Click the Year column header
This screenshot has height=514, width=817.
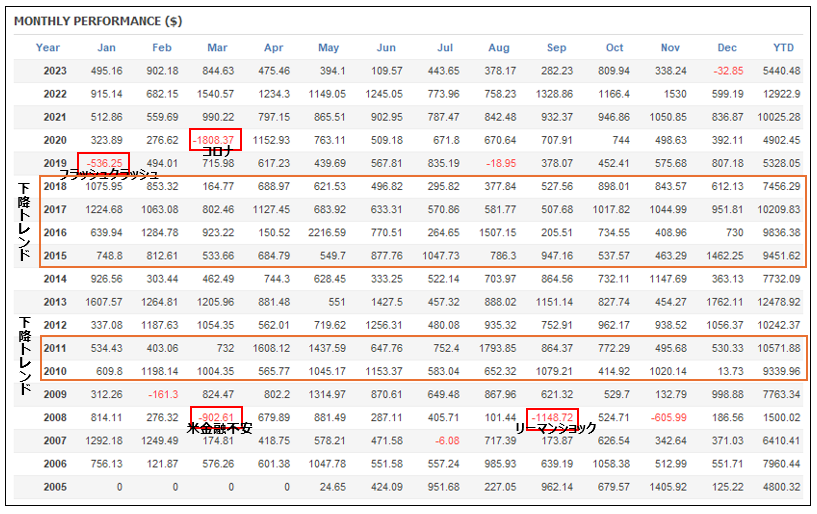47,47
